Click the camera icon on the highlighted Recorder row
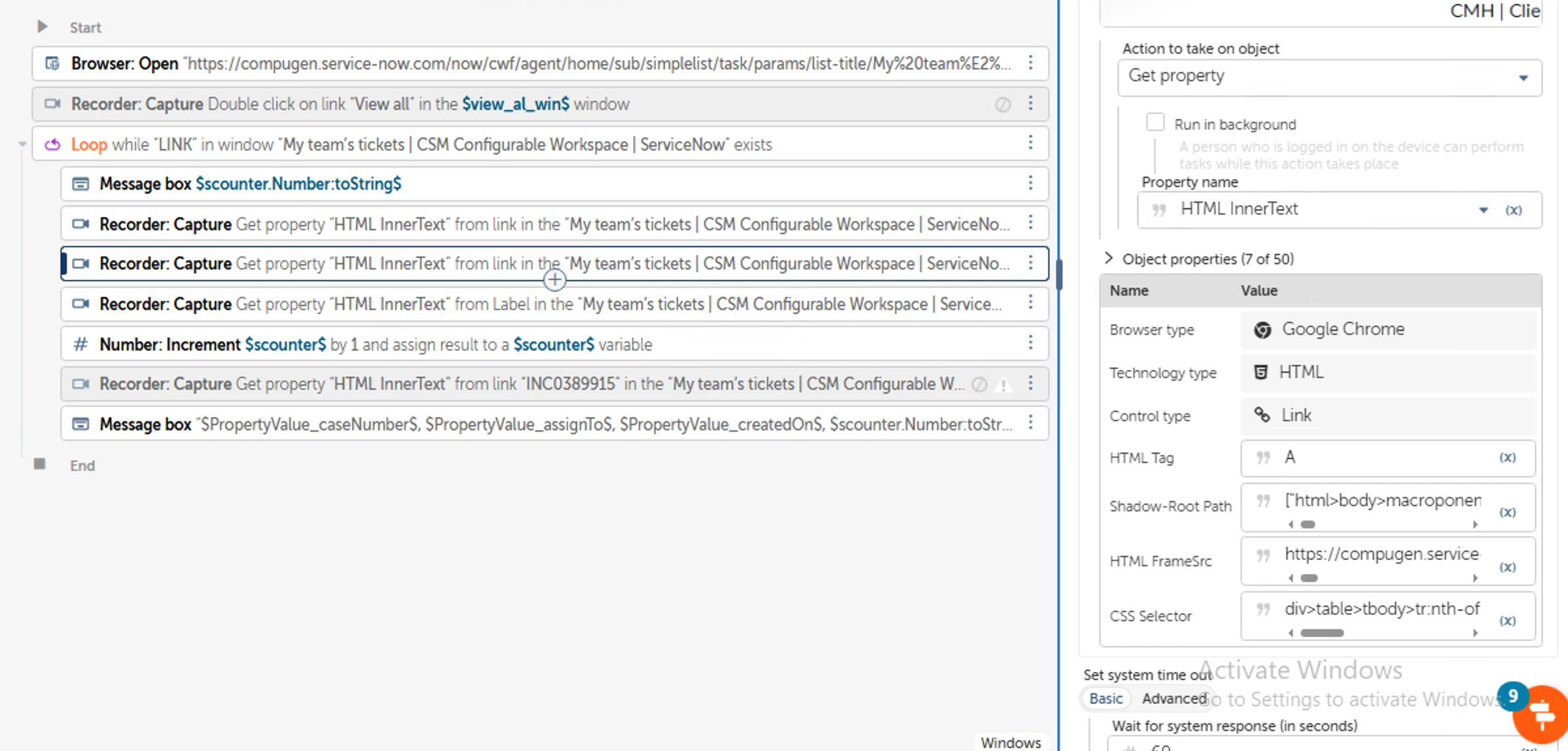The image size is (1568, 751). 80,264
